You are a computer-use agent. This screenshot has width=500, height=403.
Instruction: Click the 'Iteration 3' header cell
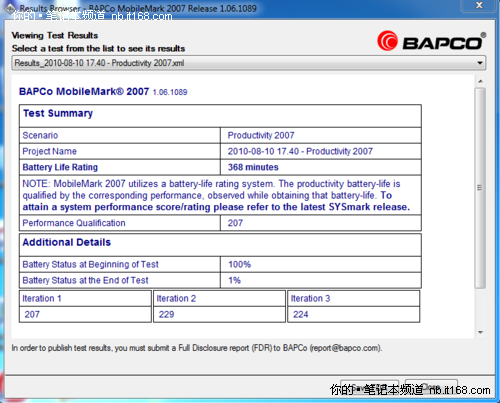tap(353, 298)
